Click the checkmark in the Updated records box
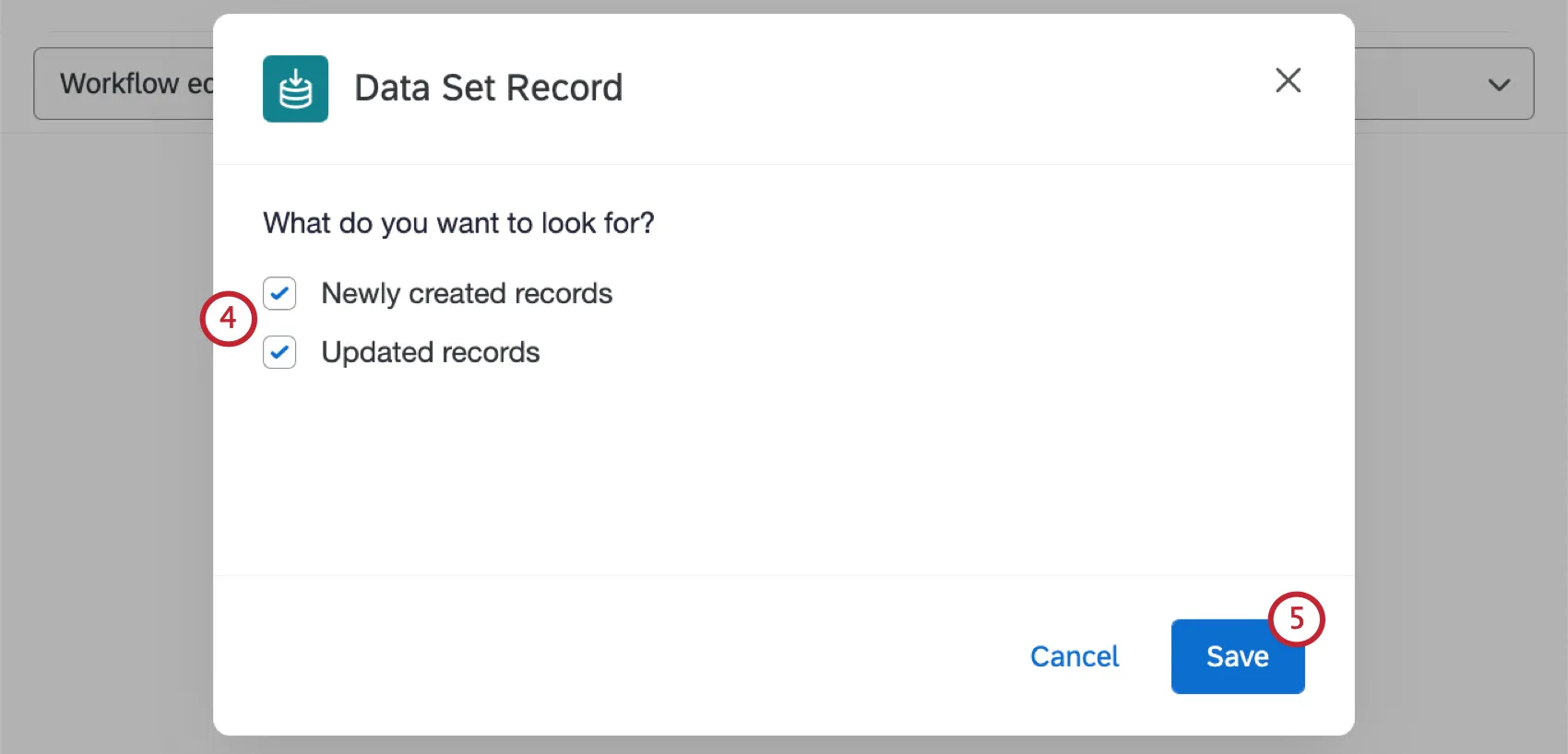 pos(279,352)
